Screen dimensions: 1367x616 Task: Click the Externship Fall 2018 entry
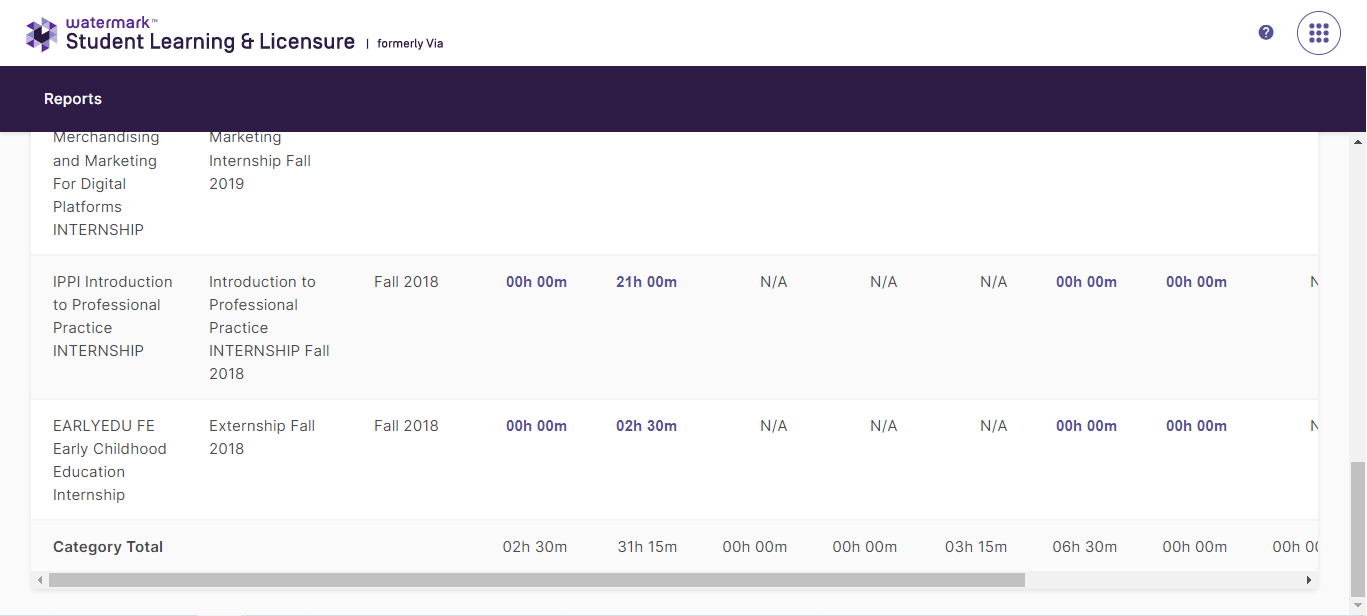261,437
